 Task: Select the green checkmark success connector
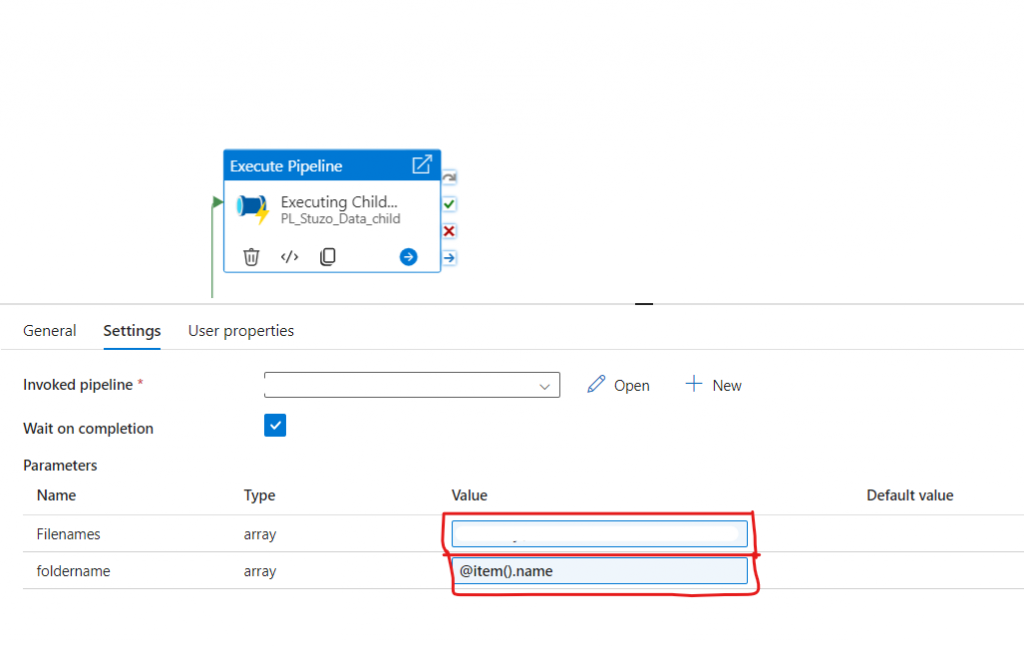[449, 204]
